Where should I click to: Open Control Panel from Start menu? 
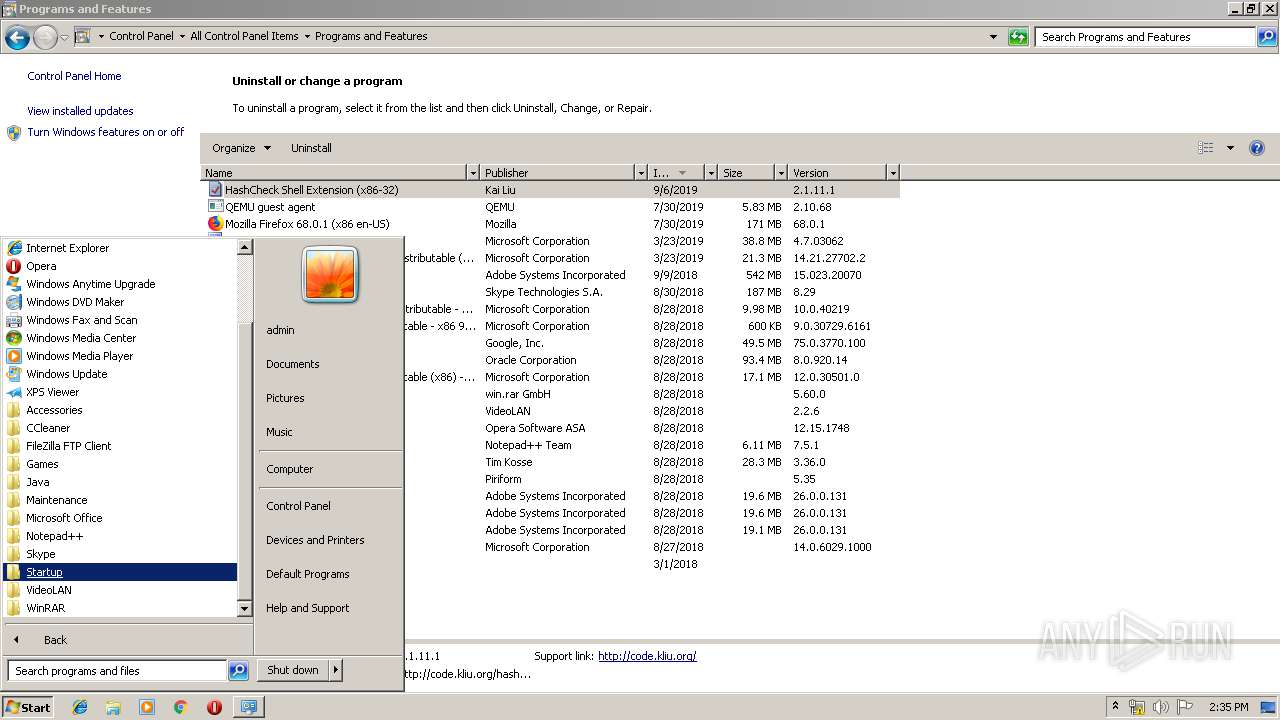point(298,506)
